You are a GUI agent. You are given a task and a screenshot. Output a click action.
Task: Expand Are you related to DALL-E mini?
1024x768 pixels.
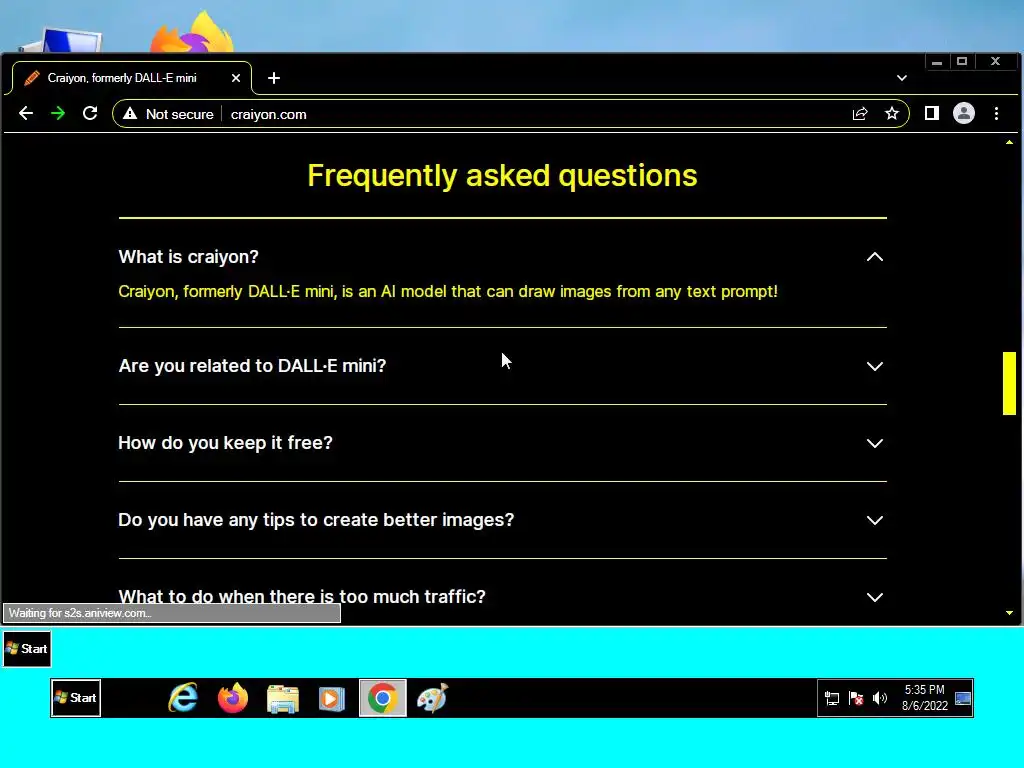click(874, 366)
